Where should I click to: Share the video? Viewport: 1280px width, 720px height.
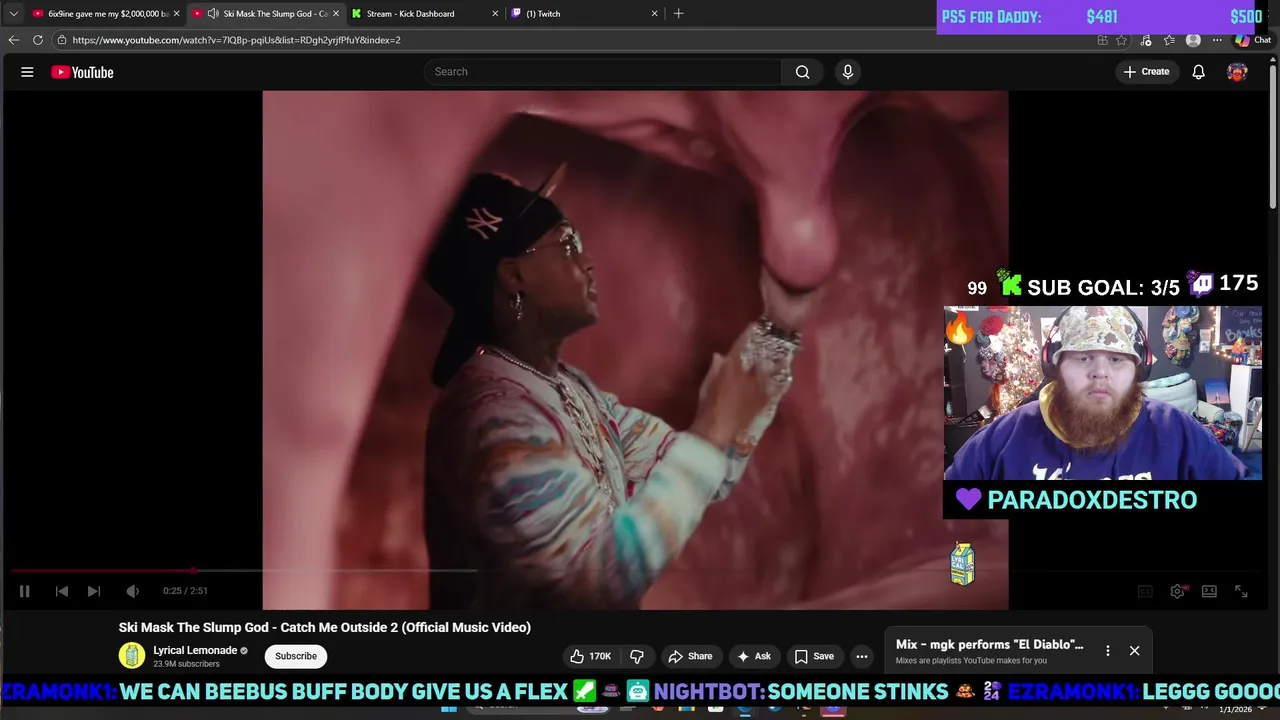[690, 656]
